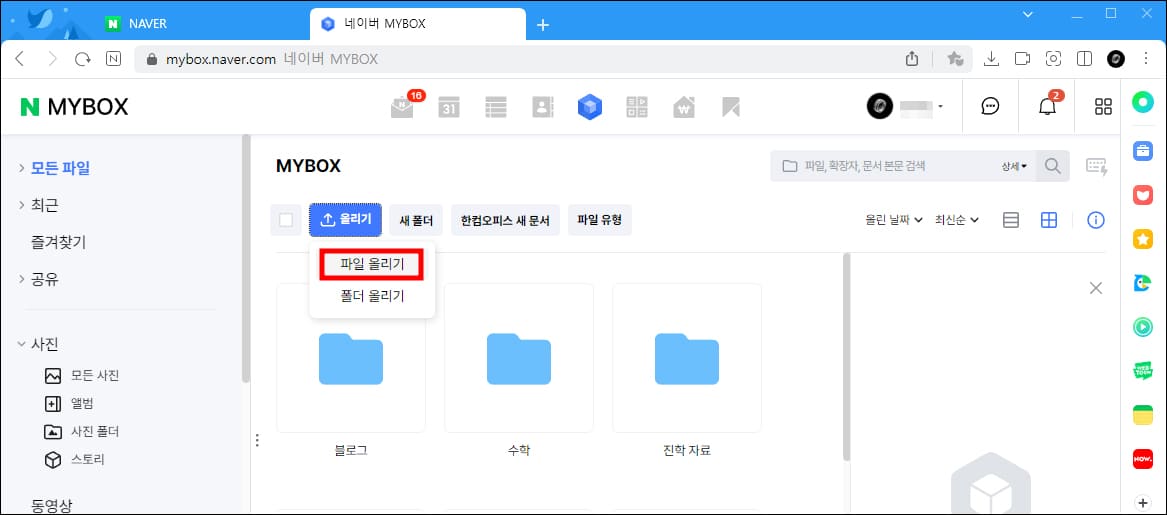Toggle browser split view icon
This screenshot has width=1167, height=515.
pos(1084,59)
